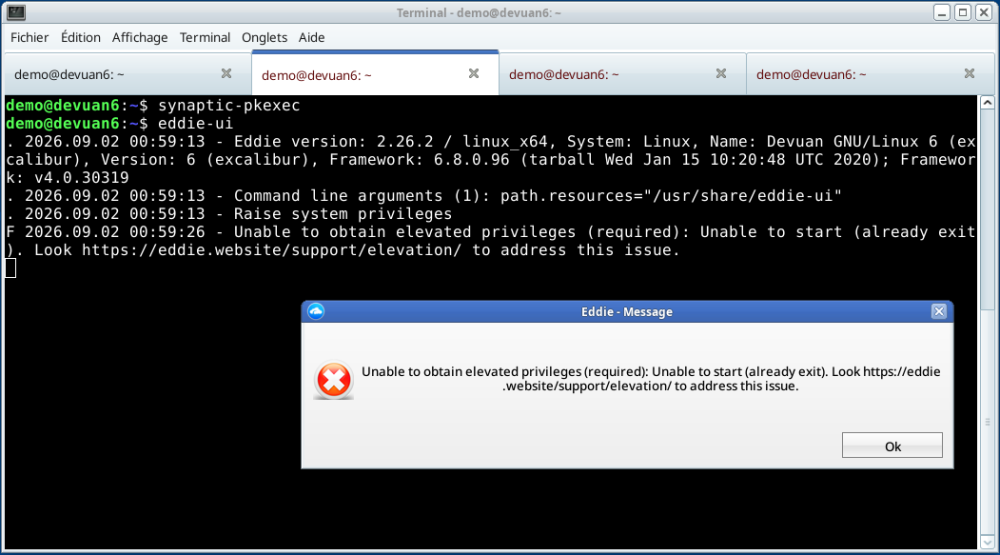Open the Affichage menu
This screenshot has width=1000, height=555.
(140, 38)
